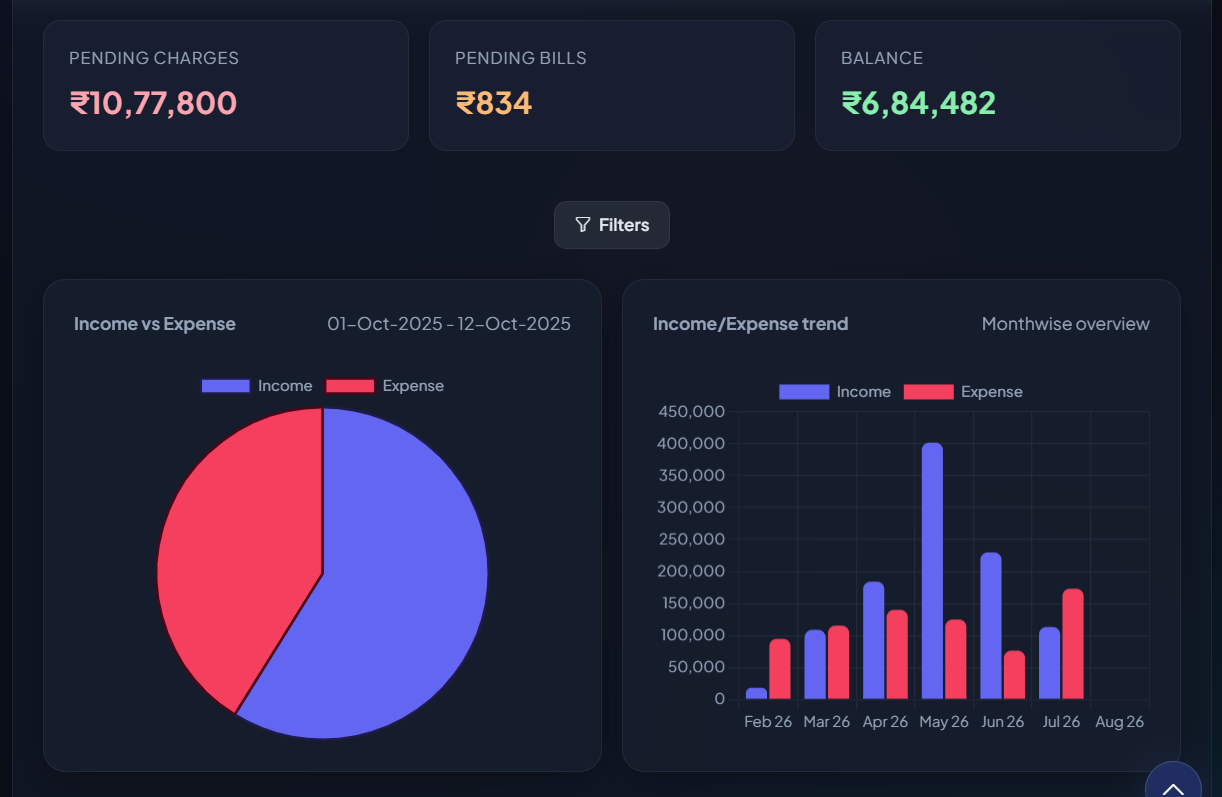This screenshot has width=1222, height=797.
Task: Toggle Income legend in trend chart
Action: click(x=835, y=392)
